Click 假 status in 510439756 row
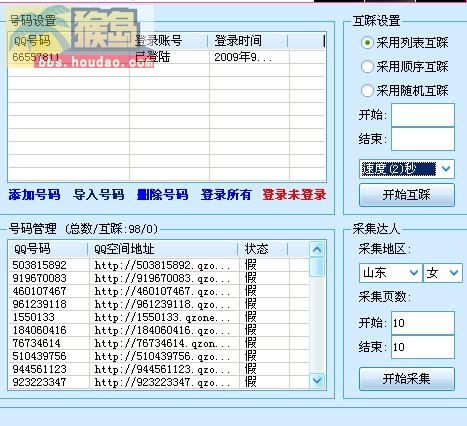Image resolution: width=467 pixels, height=426 pixels. (251, 356)
